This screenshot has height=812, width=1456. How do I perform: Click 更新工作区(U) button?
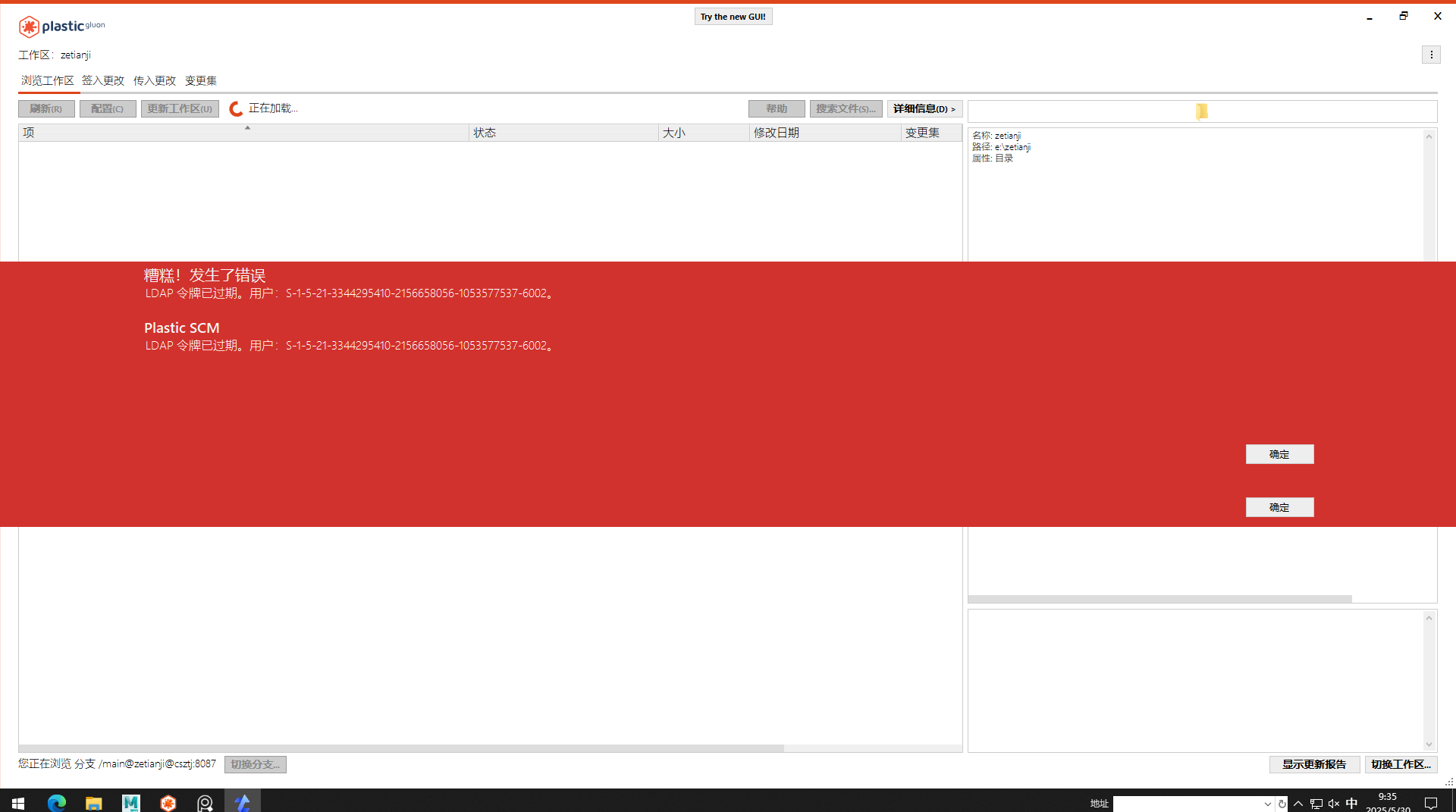click(x=180, y=109)
